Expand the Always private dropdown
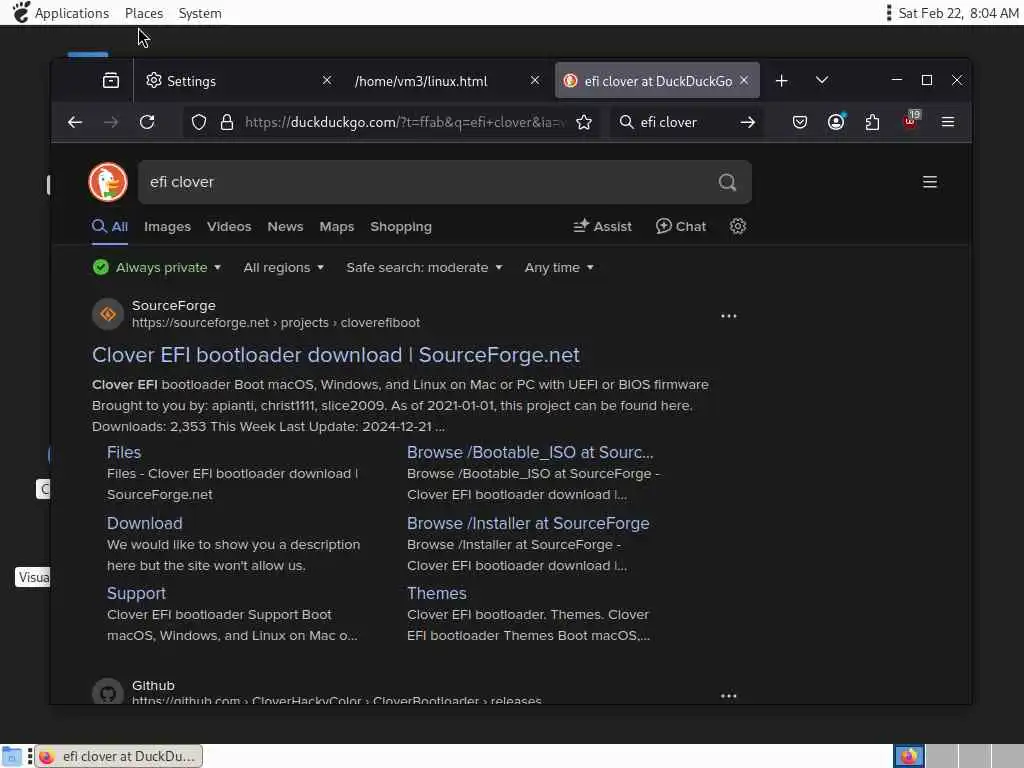This screenshot has height=768, width=1024. [157, 268]
